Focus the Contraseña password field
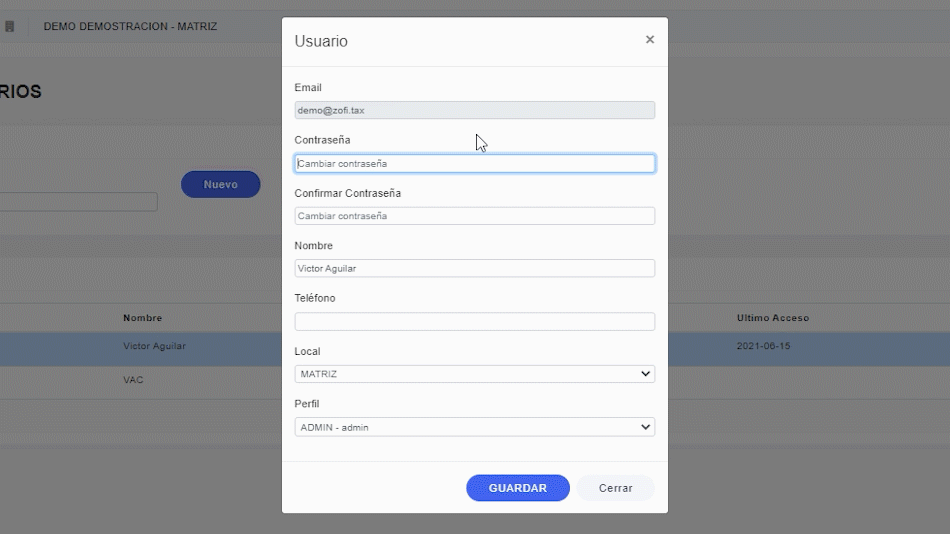The image size is (950, 534). (x=474, y=163)
